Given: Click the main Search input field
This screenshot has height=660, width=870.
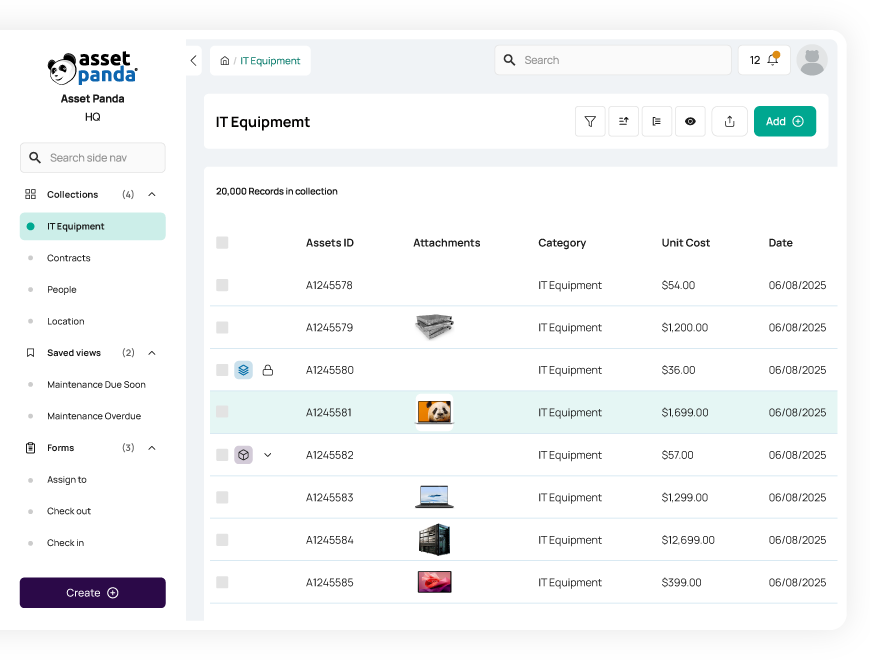Looking at the screenshot, I should (612, 60).
